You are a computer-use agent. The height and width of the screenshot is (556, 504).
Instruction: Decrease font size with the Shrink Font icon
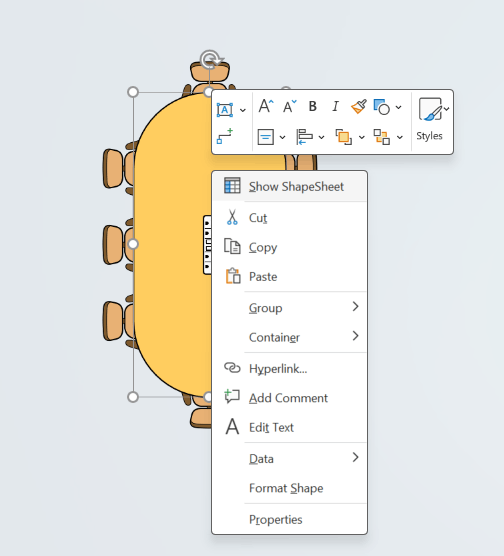289,106
